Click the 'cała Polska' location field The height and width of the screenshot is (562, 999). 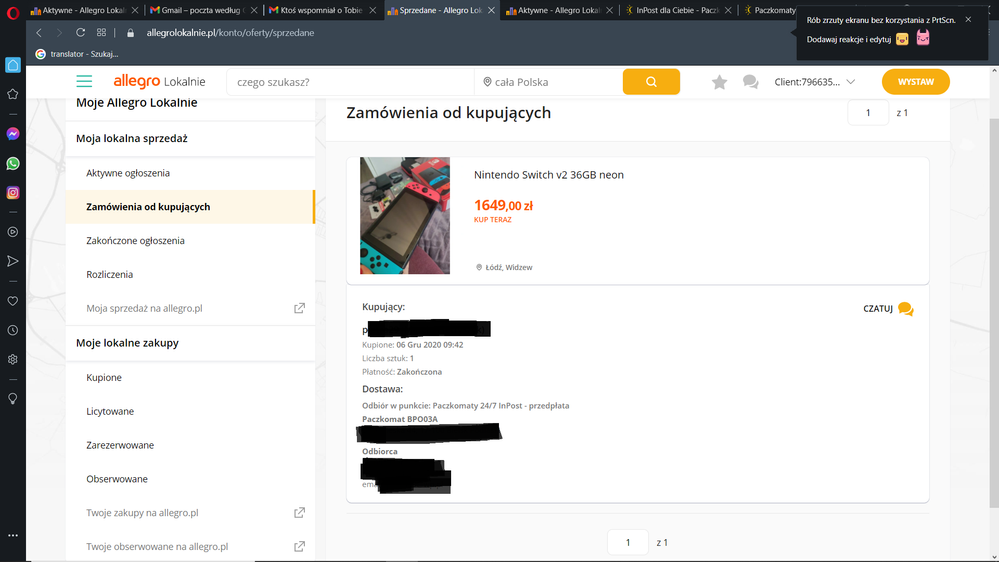point(549,82)
